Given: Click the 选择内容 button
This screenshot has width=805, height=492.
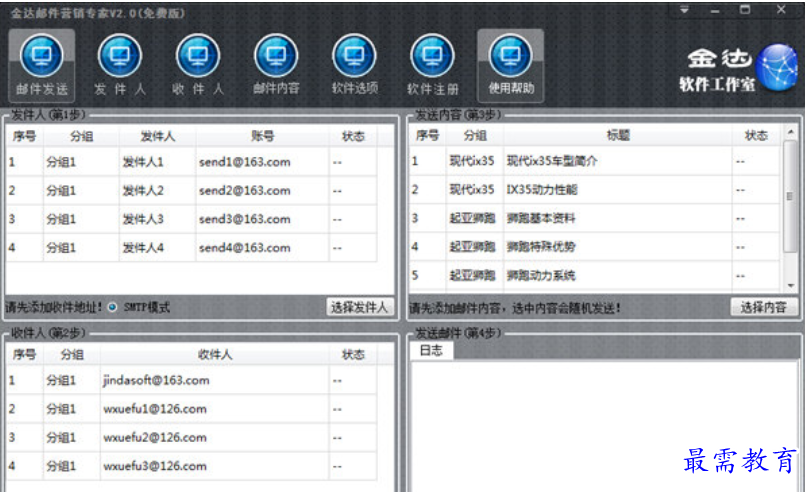Looking at the screenshot, I should 764,307.
